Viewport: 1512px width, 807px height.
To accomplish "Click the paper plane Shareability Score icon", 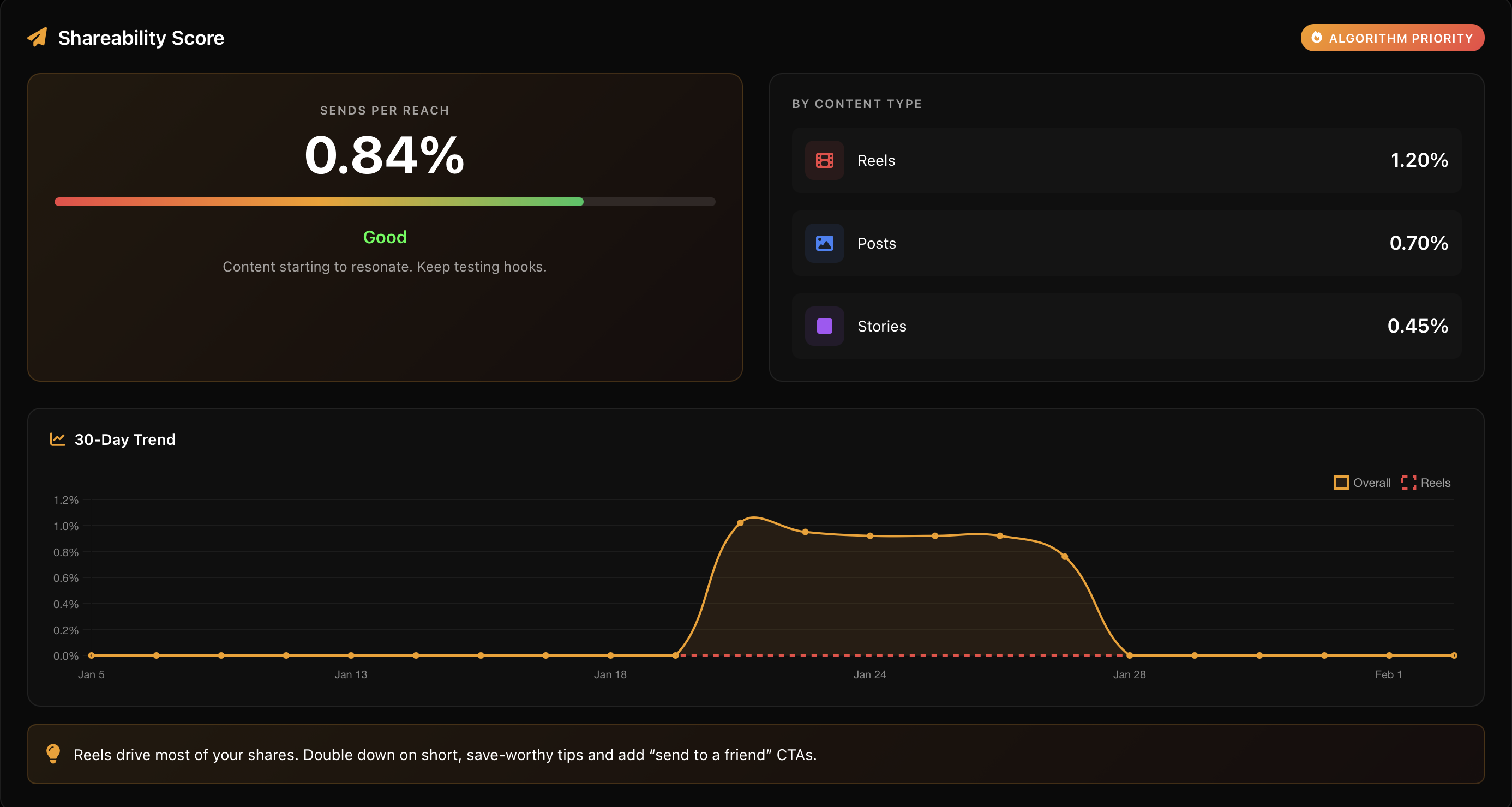I will click(38, 37).
